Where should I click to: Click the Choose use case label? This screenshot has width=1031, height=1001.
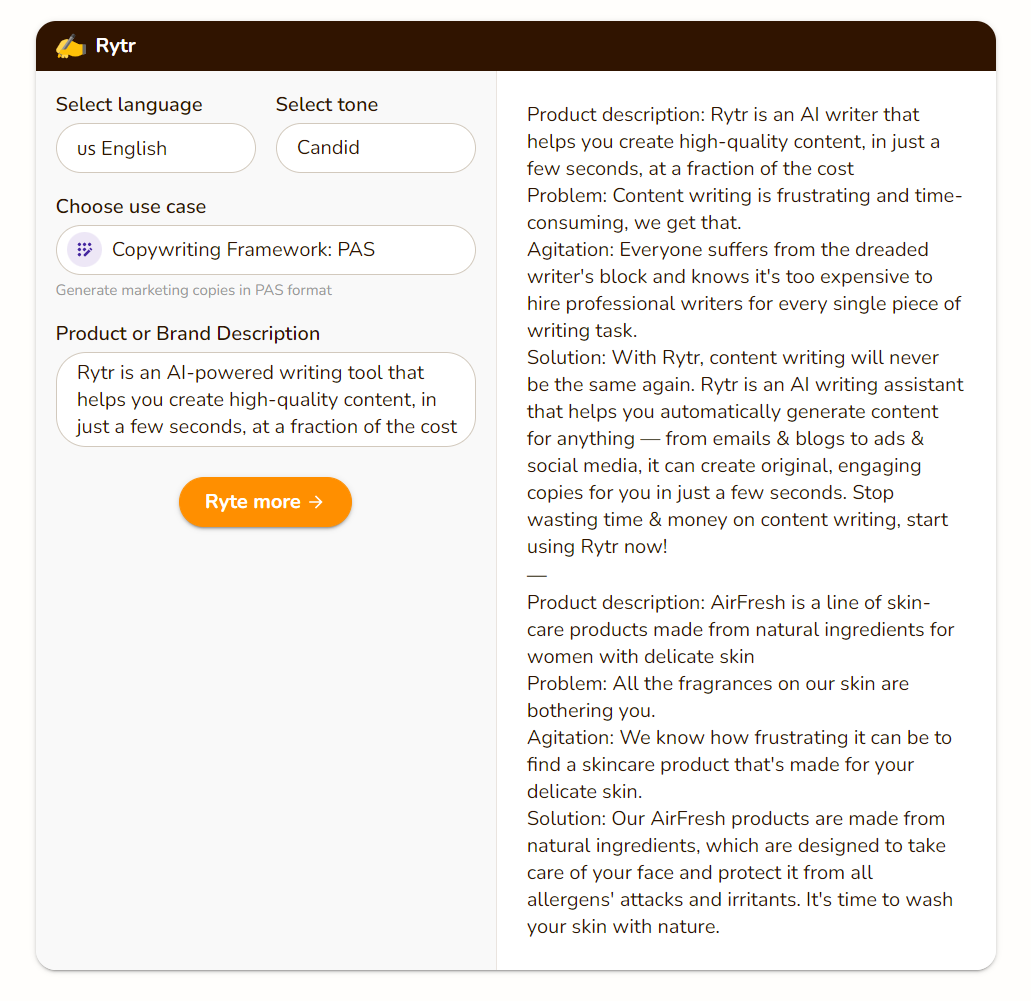tap(131, 207)
